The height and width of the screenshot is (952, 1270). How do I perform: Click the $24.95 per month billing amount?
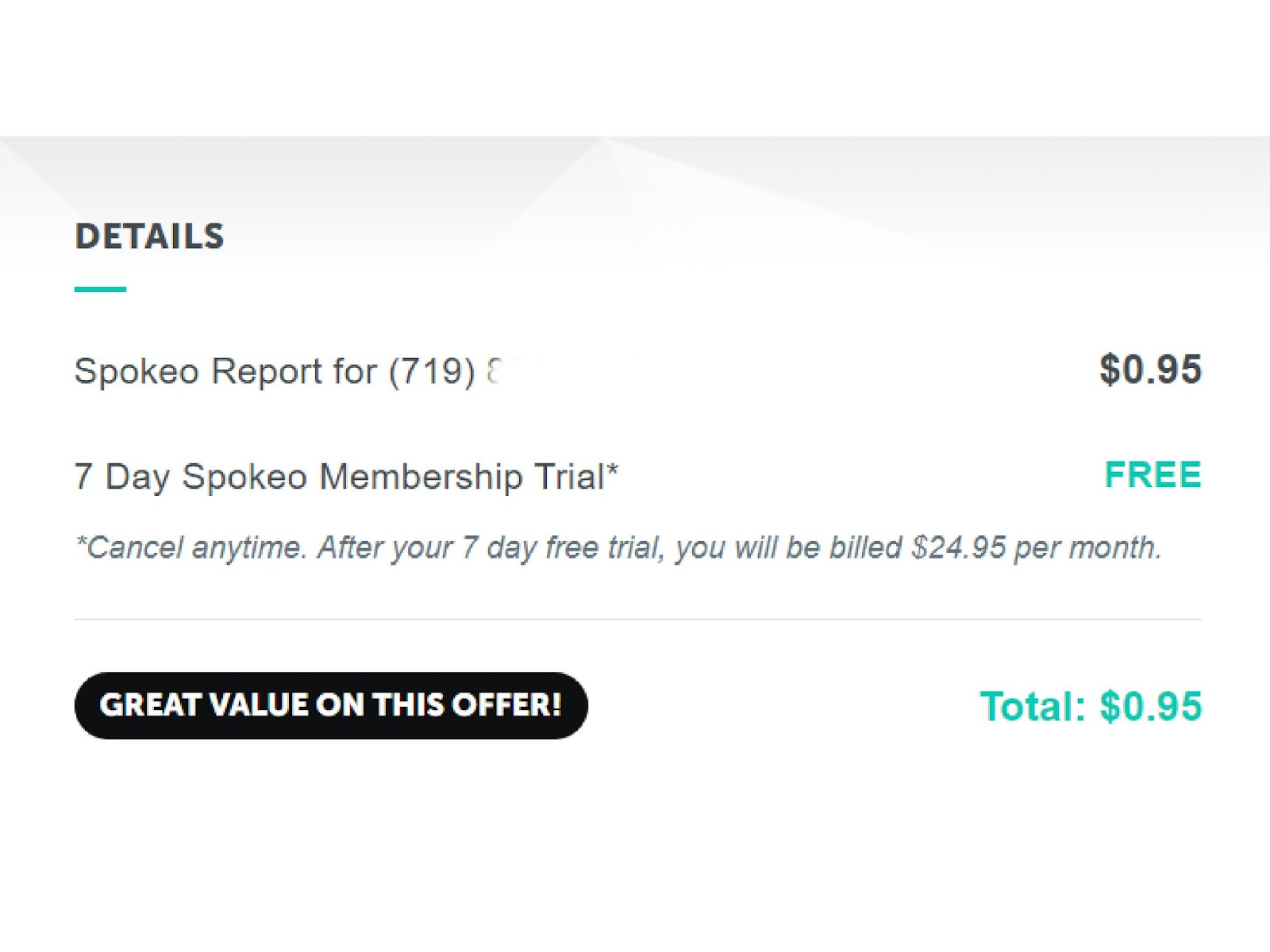pyautogui.click(x=1036, y=547)
